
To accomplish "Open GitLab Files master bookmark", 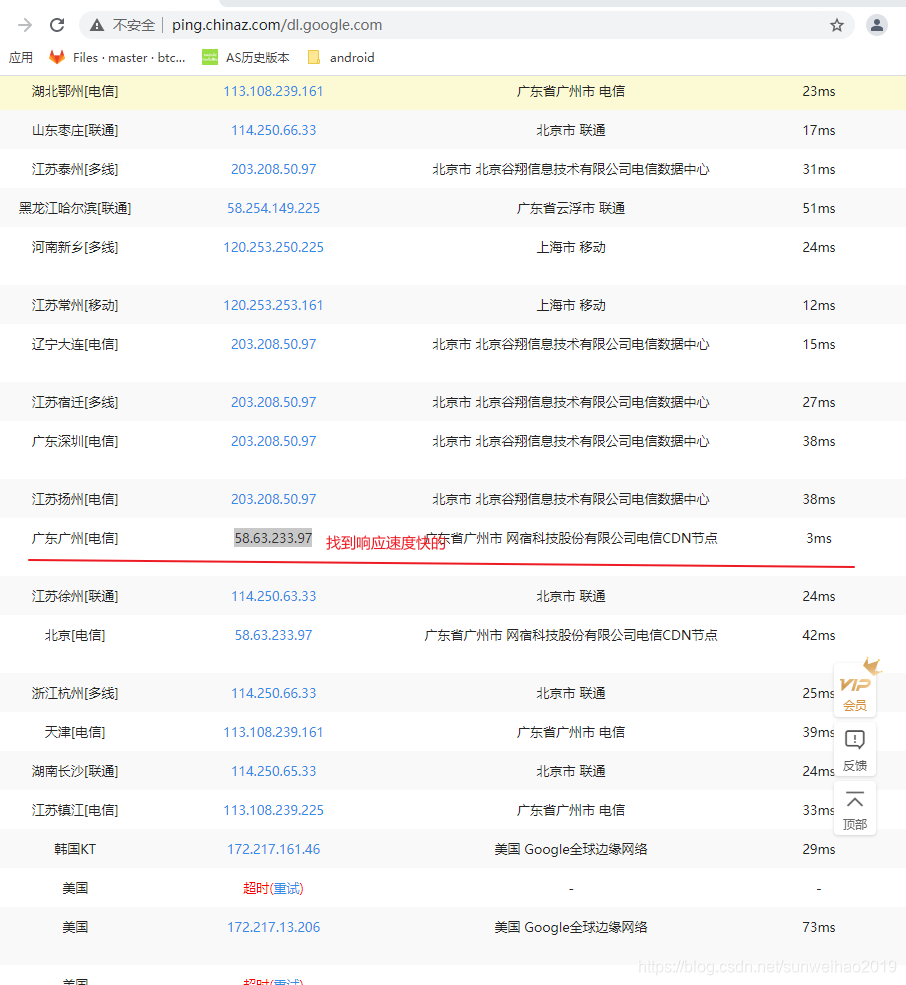I will [117, 58].
